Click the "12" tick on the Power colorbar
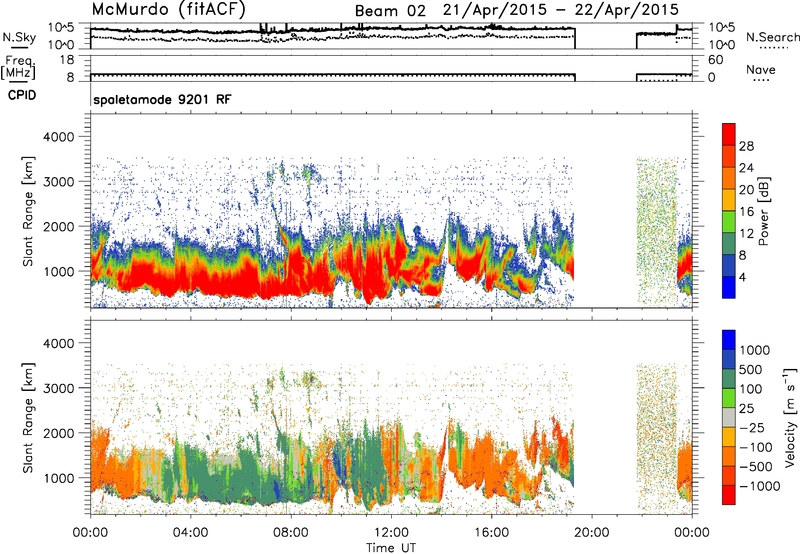 tap(746, 234)
